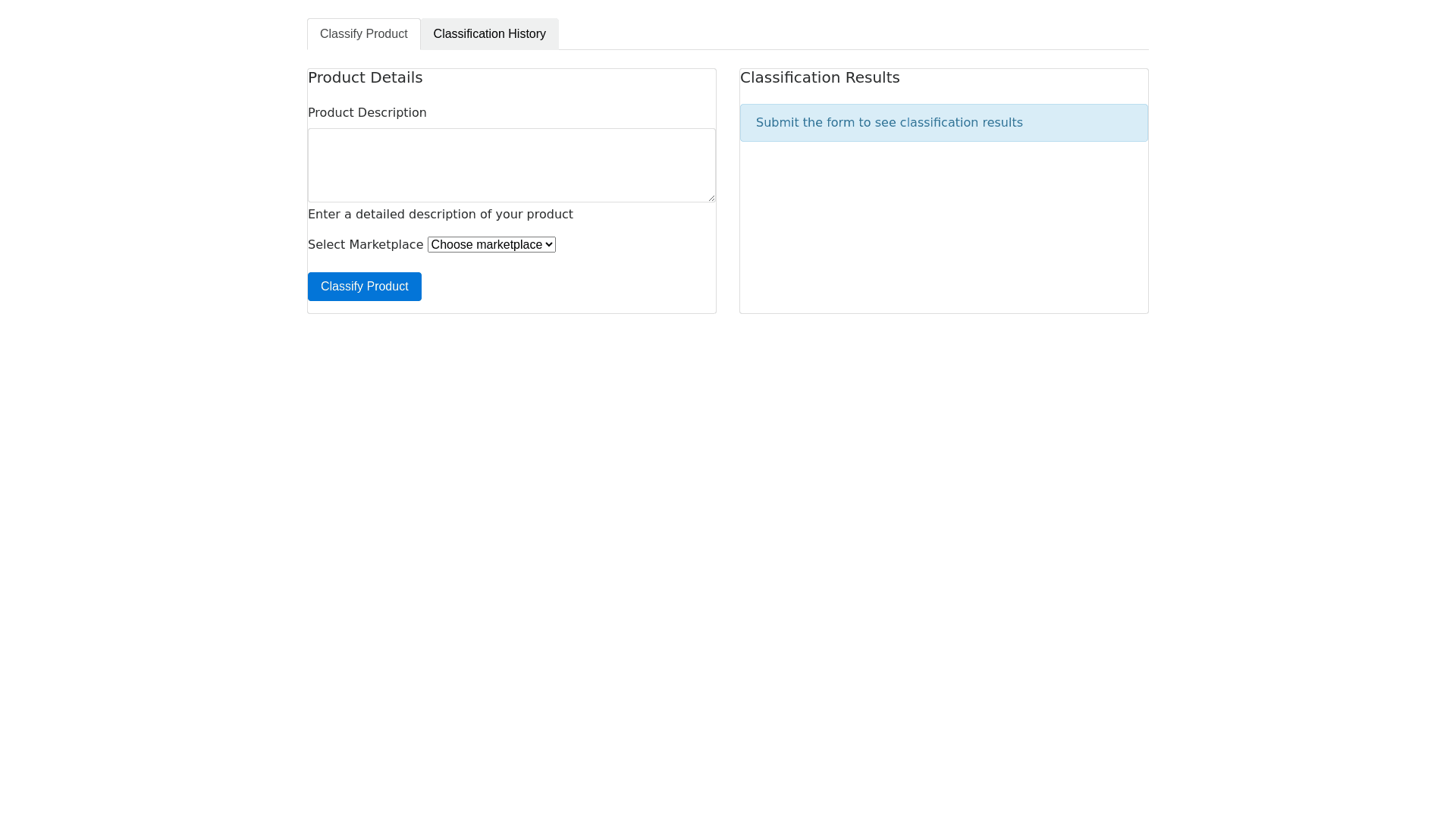
Task: Click empty area inside Classification Results panel
Action: click(943, 227)
